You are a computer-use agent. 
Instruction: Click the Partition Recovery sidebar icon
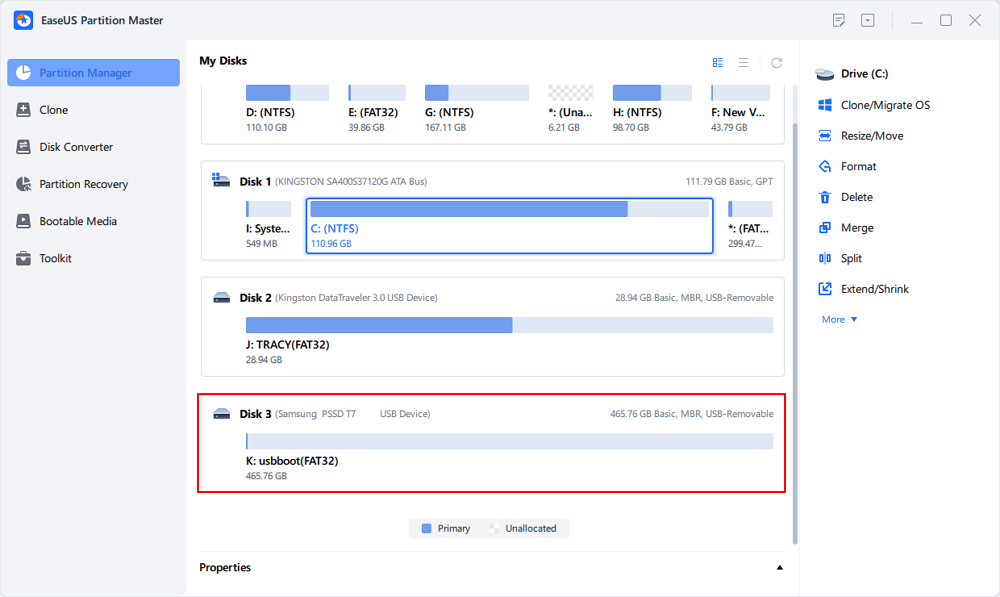click(x=23, y=184)
